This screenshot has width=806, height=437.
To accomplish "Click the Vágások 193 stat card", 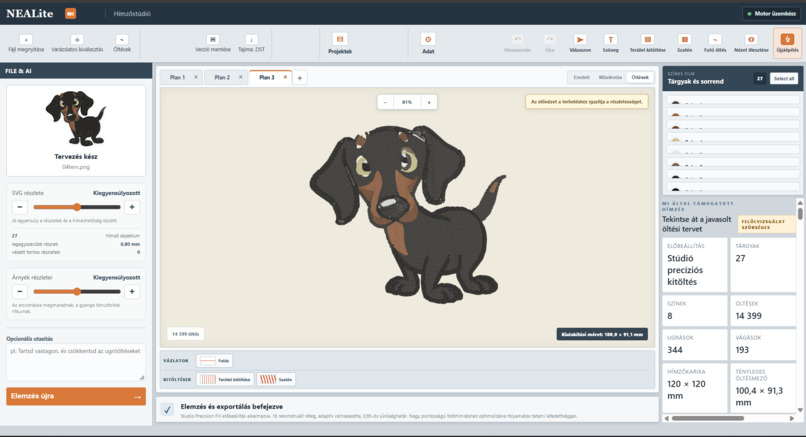I will point(763,344).
